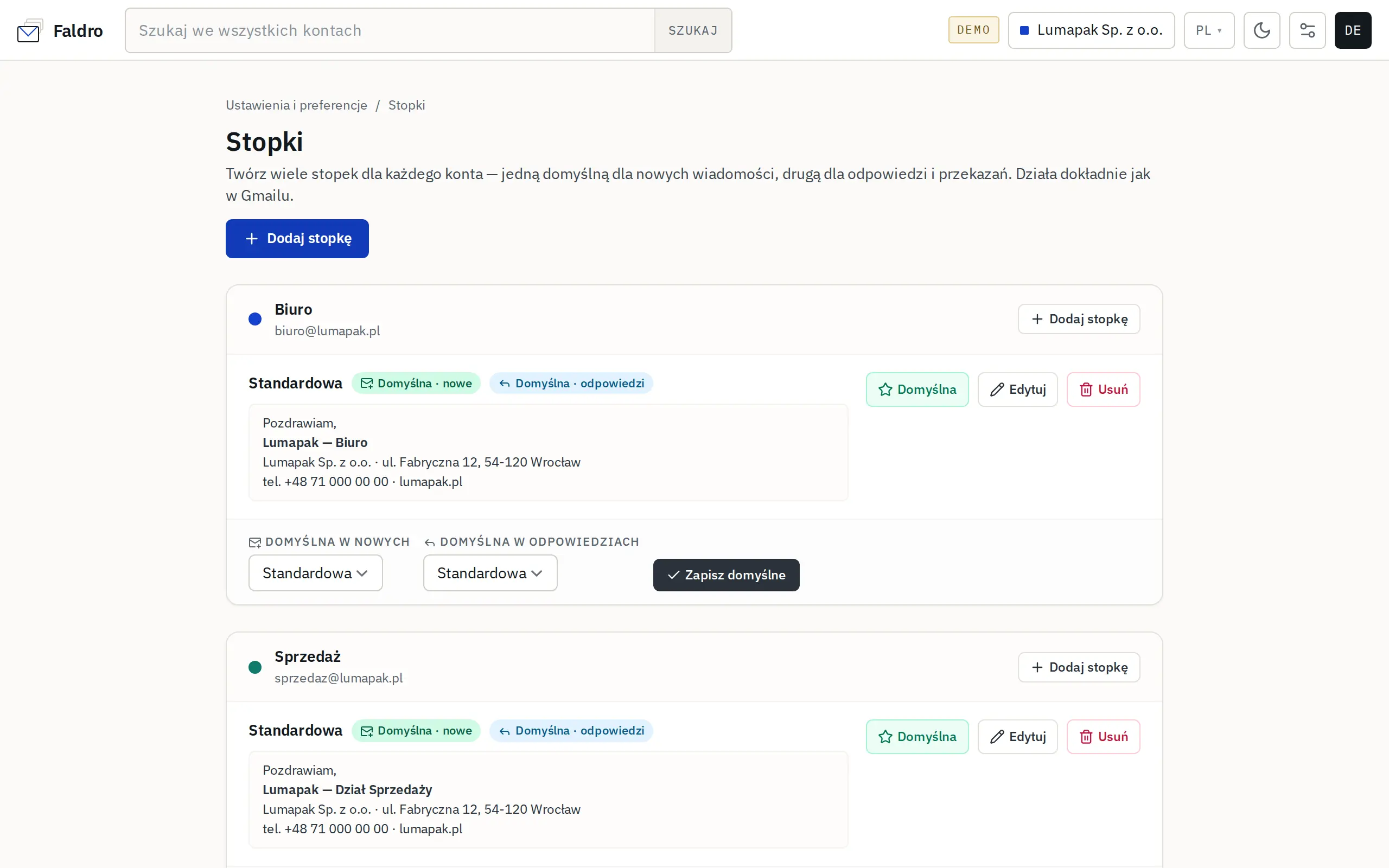The height and width of the screenshot is (868, 1389).
Task: Click the blue color dot next to Biuro
Action: pos(255,319)
